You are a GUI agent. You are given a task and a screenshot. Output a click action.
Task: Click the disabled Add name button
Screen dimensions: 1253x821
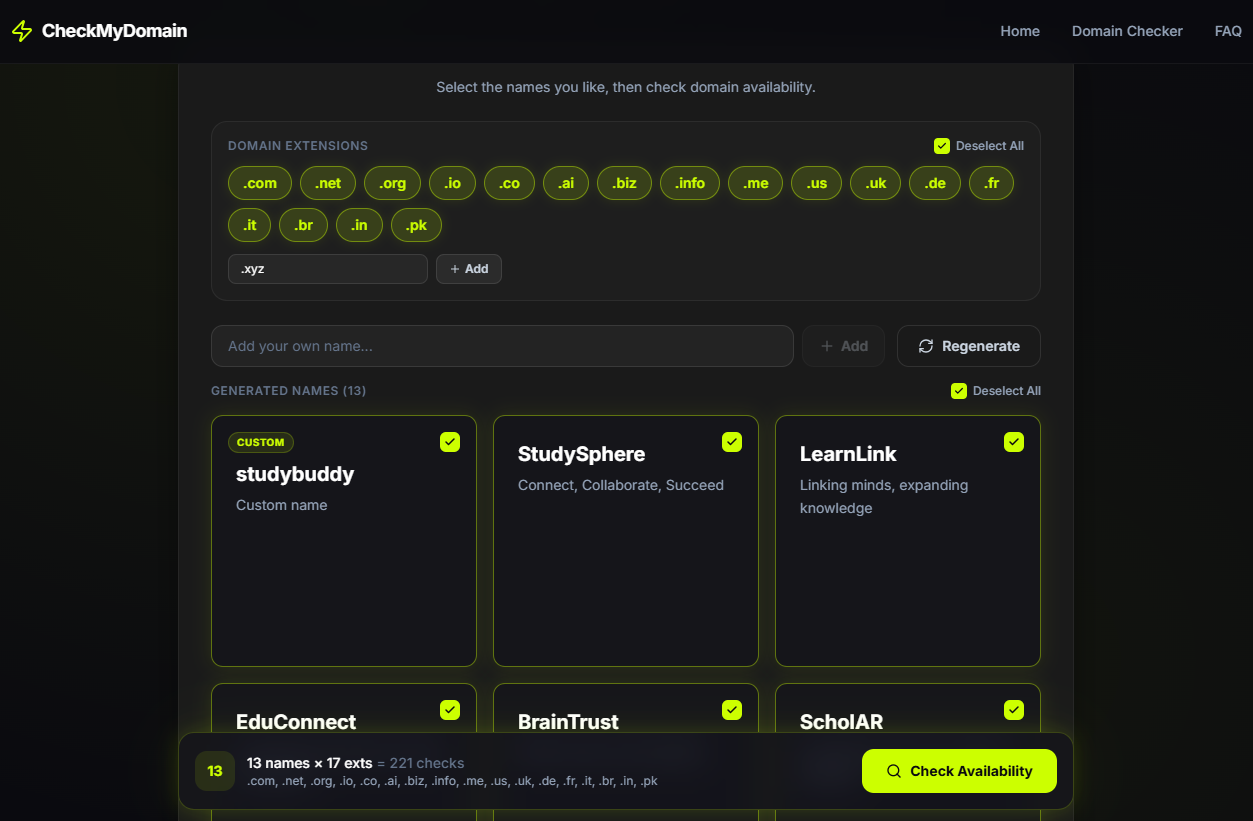tap(843, 346)
